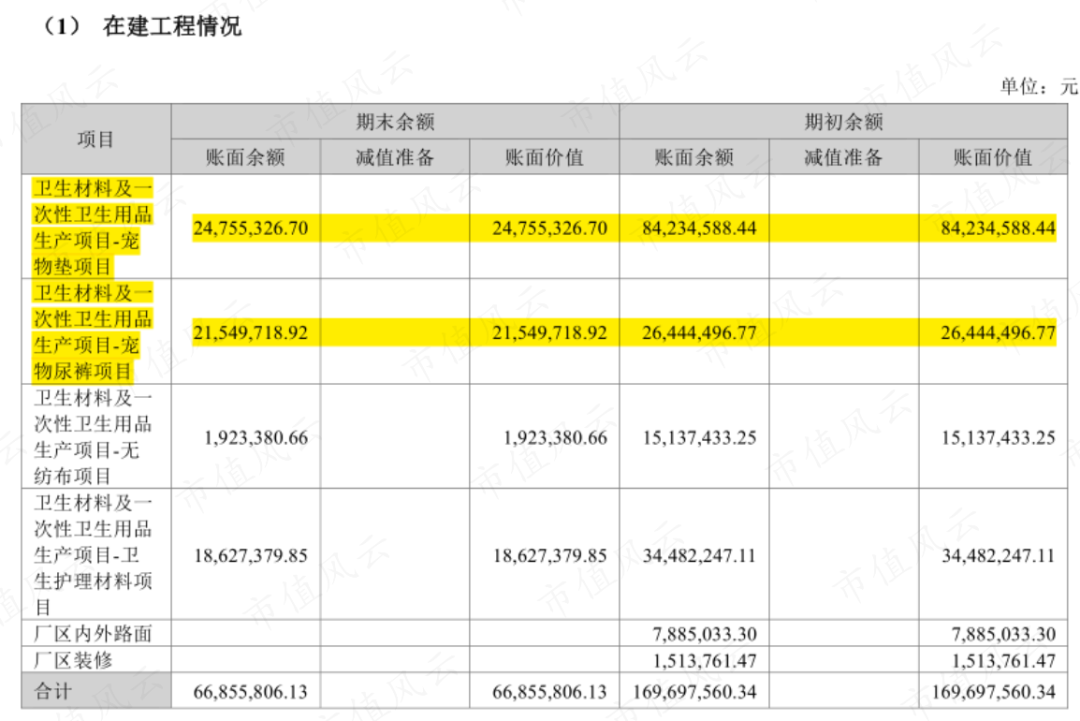This screenshot has width=1080, height=721.
Task: Click 账面余额 header under 期初余额
Action: 694,157
